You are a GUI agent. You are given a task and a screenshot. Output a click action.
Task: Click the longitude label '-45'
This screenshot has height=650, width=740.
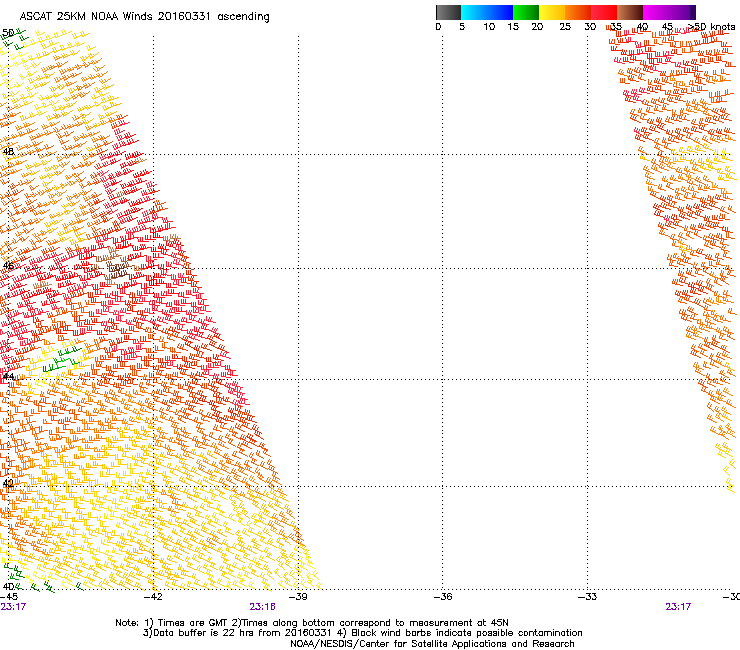[x=9, y=597]
